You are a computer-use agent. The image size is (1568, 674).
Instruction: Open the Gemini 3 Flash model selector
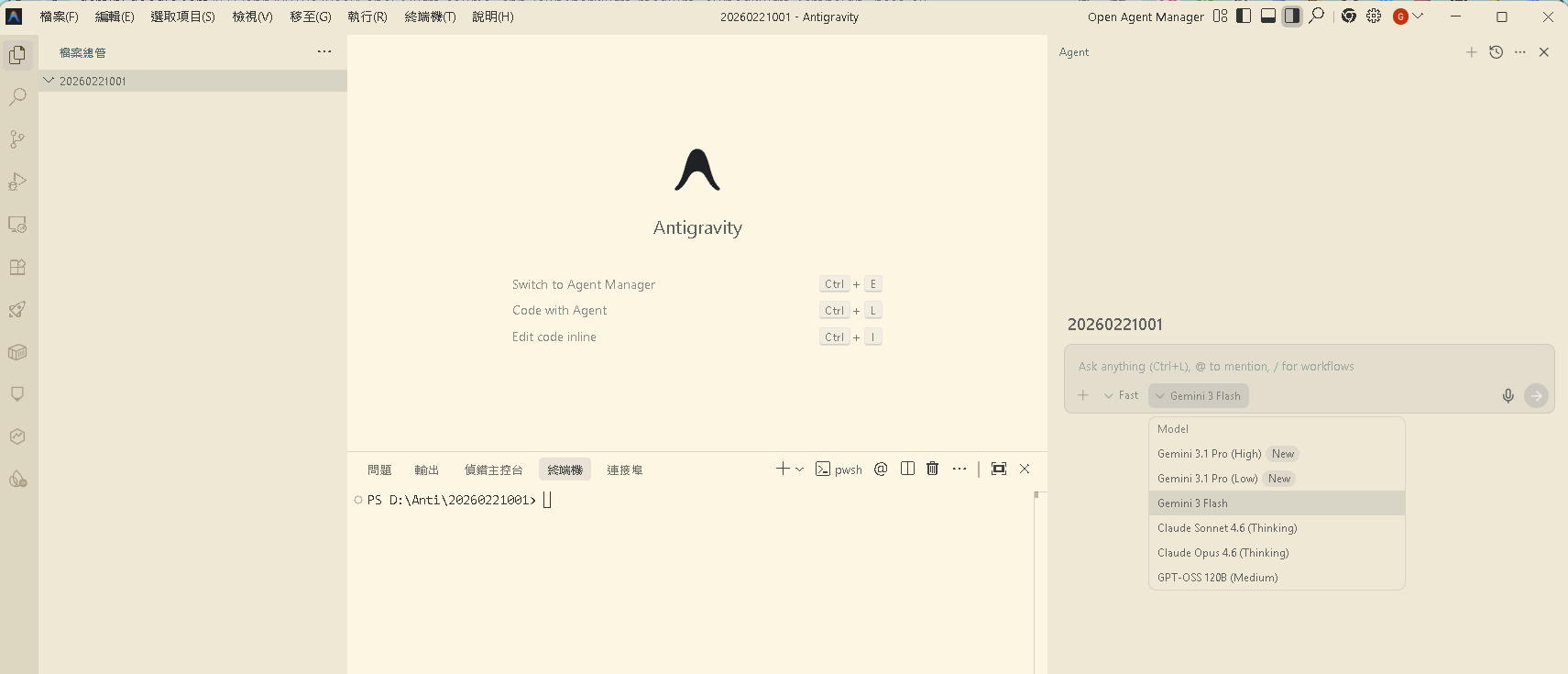pos(1199,395)
